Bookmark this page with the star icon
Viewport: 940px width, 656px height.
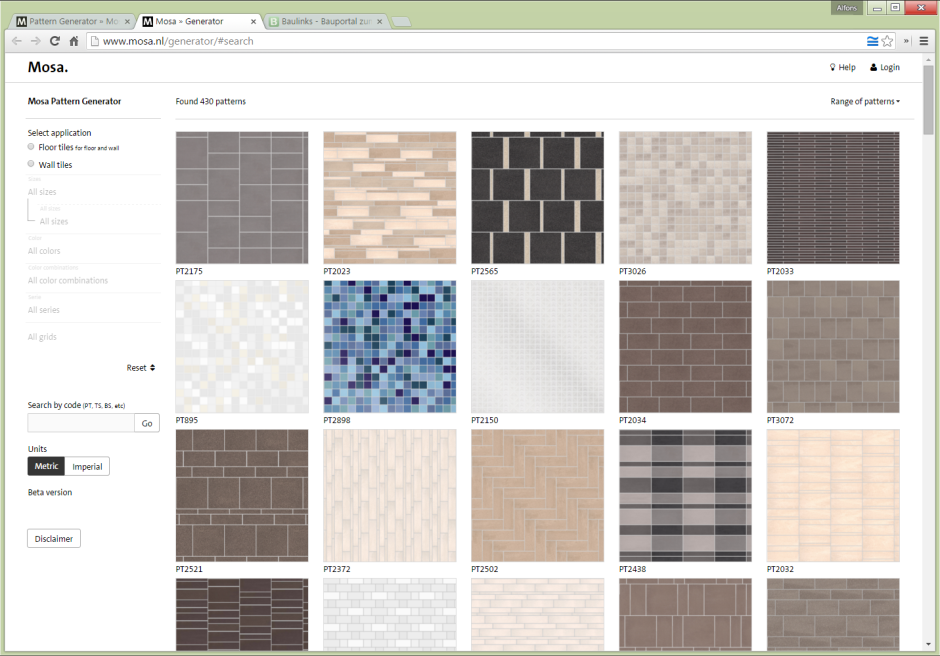pyautogui.click(x=888, y=41)
